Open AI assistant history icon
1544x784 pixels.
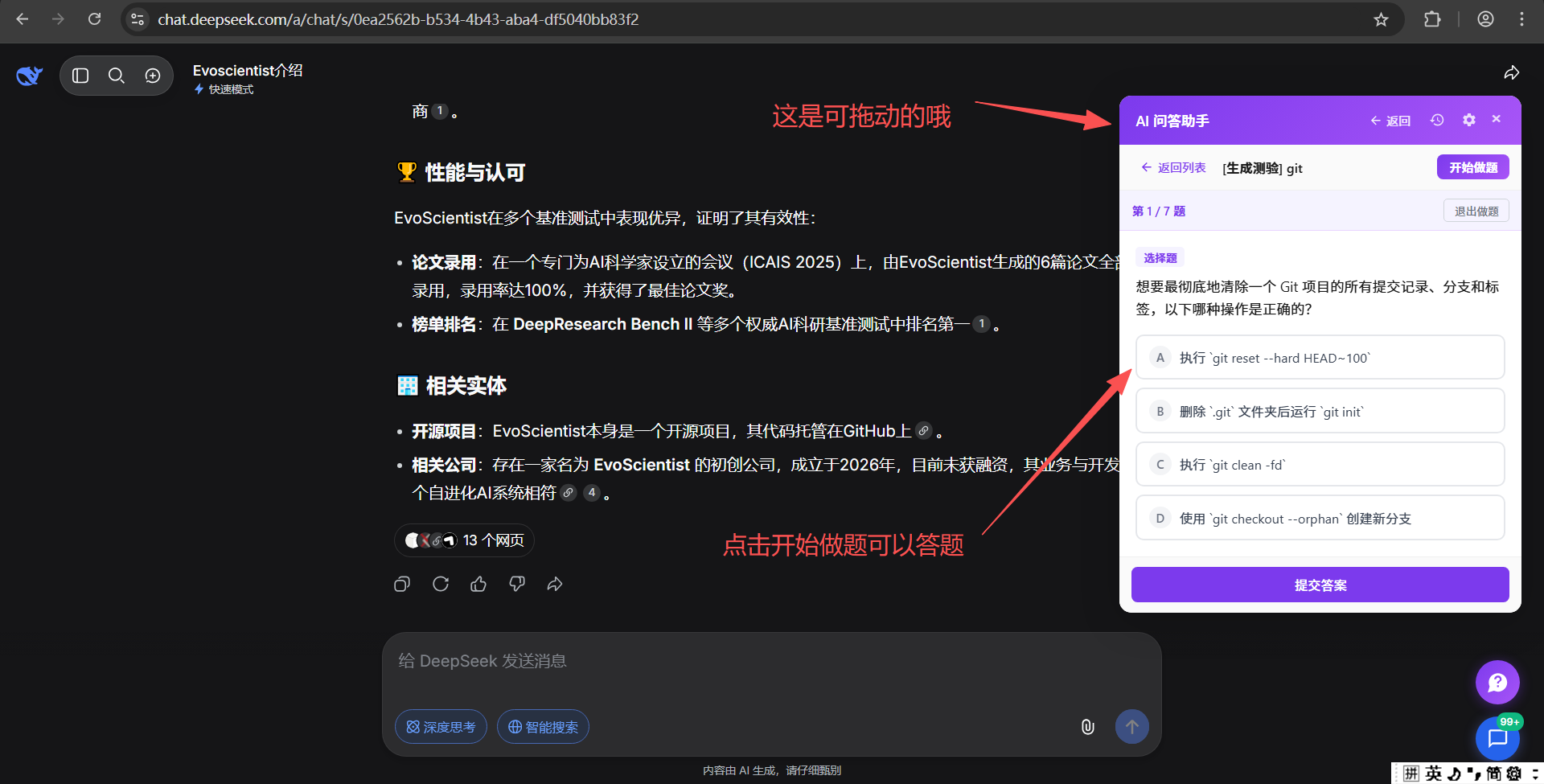point(1437,120)
